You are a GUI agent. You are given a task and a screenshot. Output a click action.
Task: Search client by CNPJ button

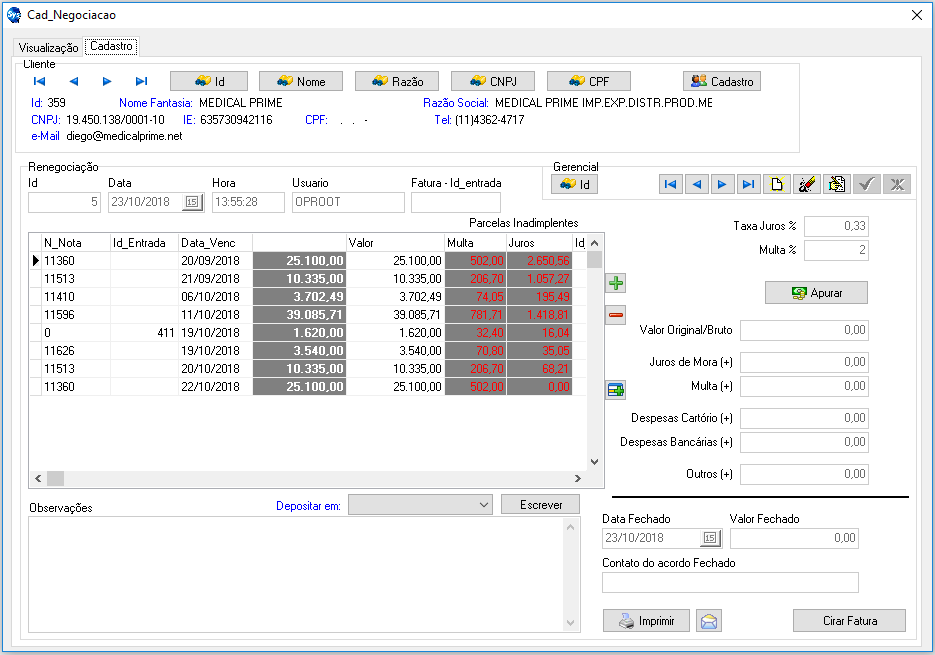(492, 82)
